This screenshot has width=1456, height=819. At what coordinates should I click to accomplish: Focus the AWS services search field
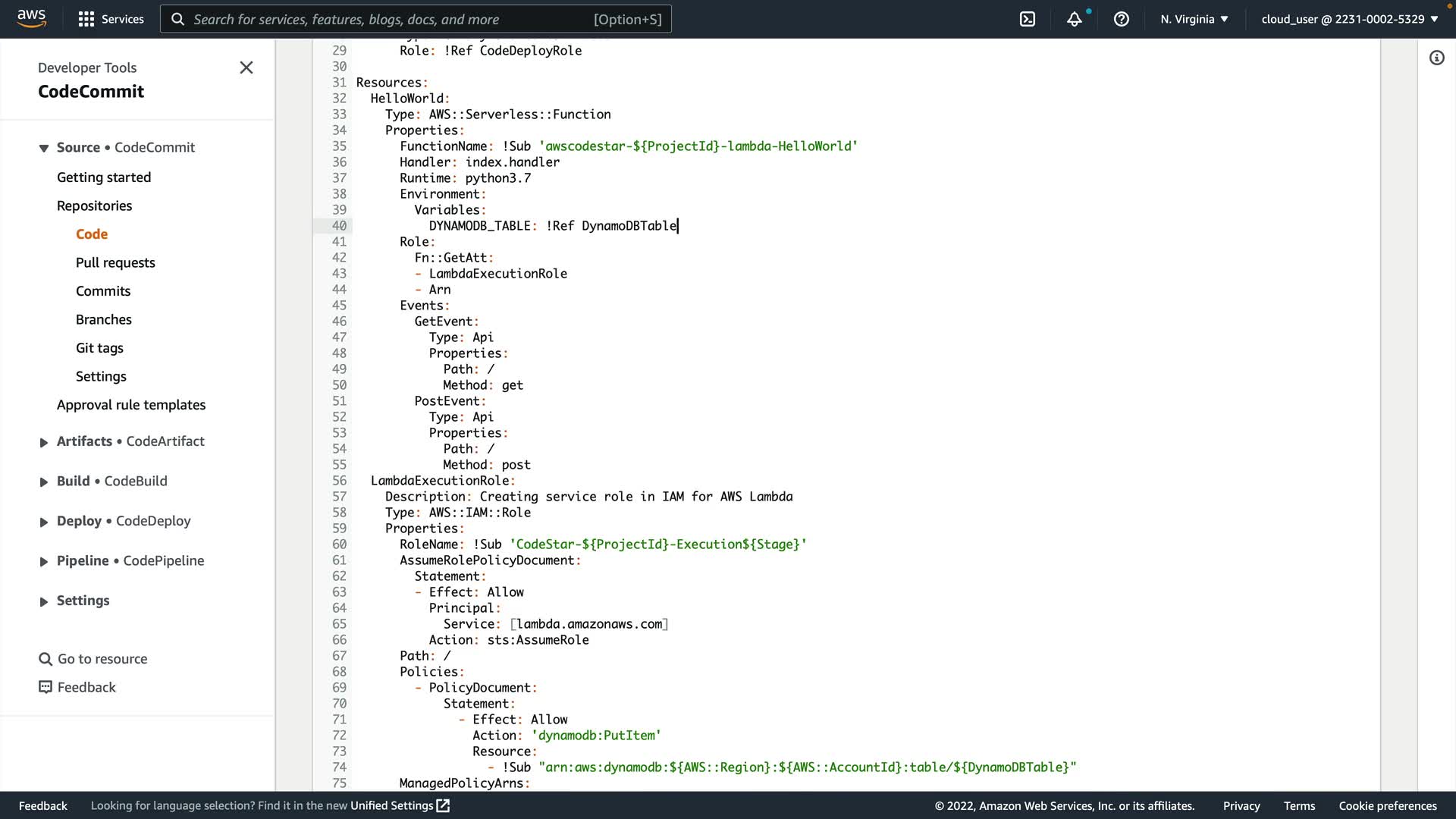tap(416, 19)
